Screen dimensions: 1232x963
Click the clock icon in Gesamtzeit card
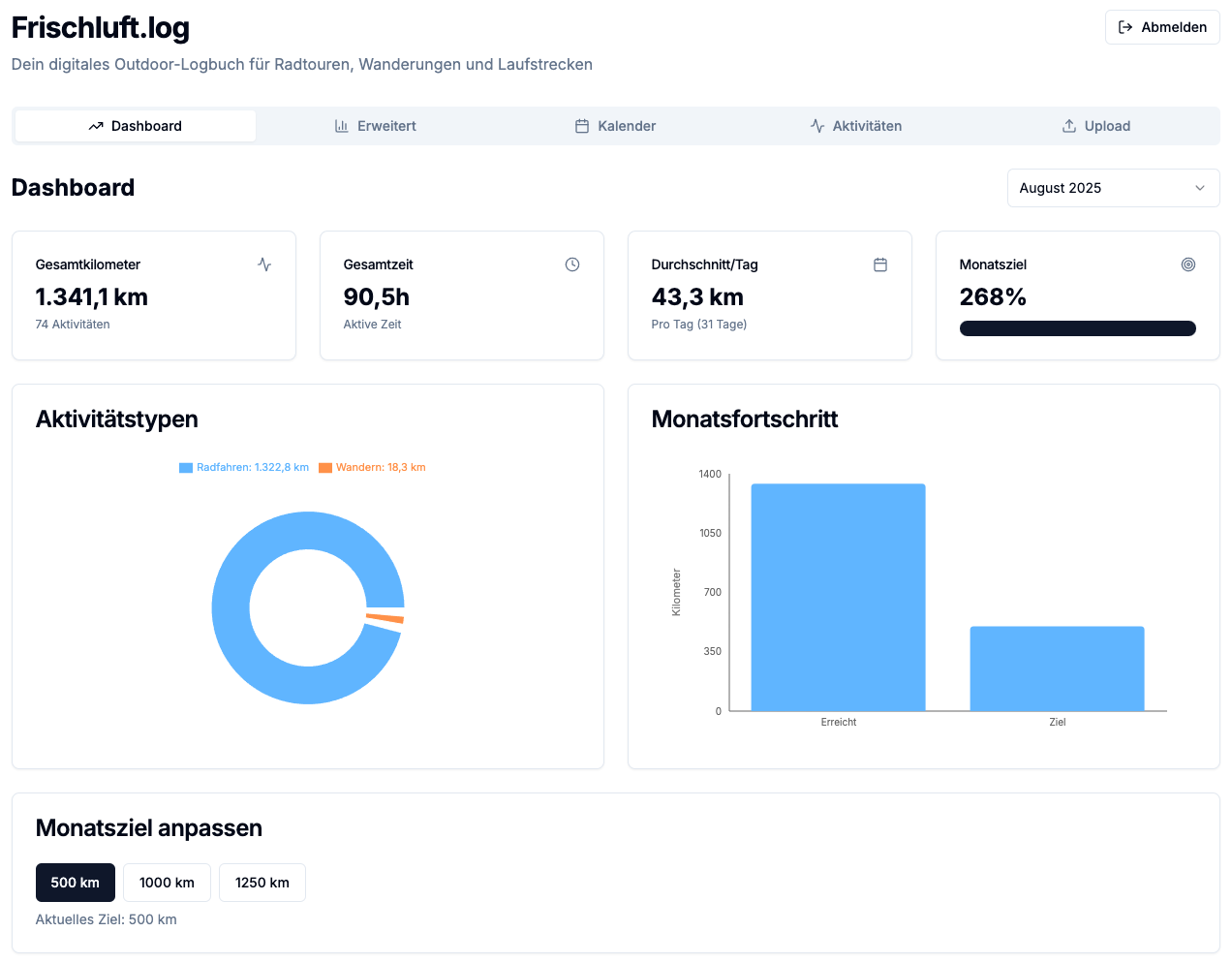pos(572,264)
